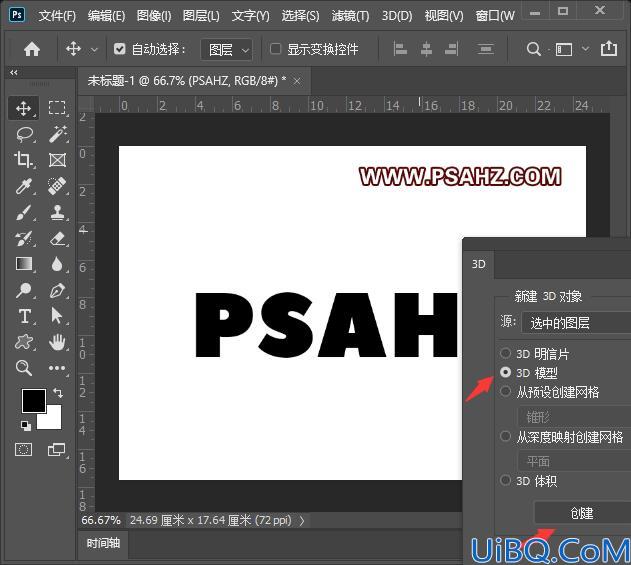This screenshot has width=631, height=565.
Task: Select the Eraser tool
Action: pos(57,238)
